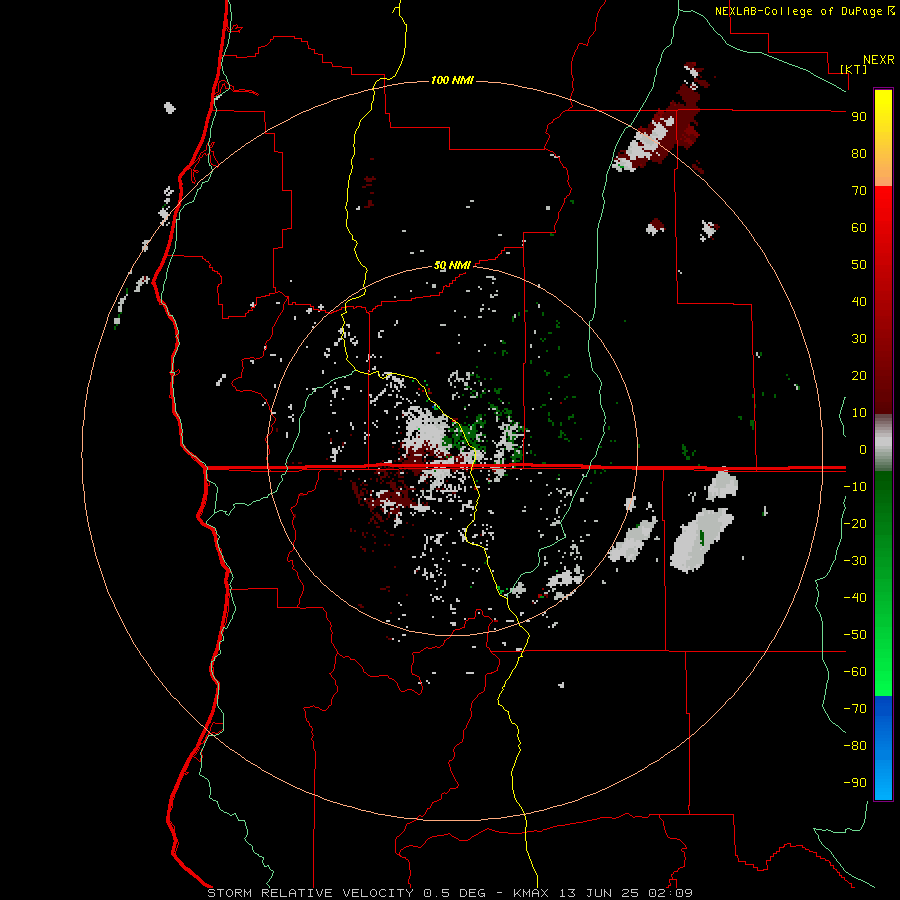Click the STORM RELATIVE VELOCITY caption text
Screen dimensions: 900x900
310,893
